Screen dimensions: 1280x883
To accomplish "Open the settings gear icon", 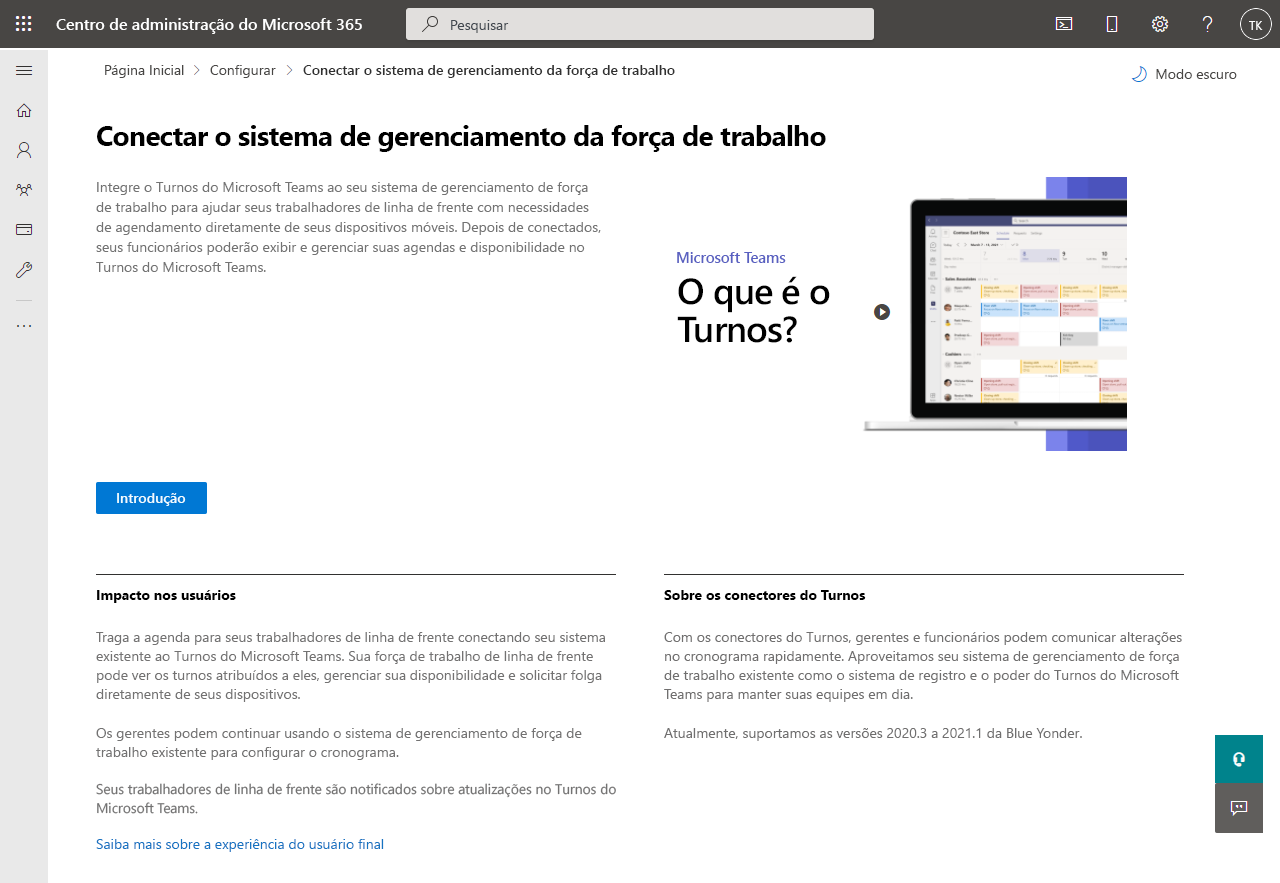I will point(1160,24).
